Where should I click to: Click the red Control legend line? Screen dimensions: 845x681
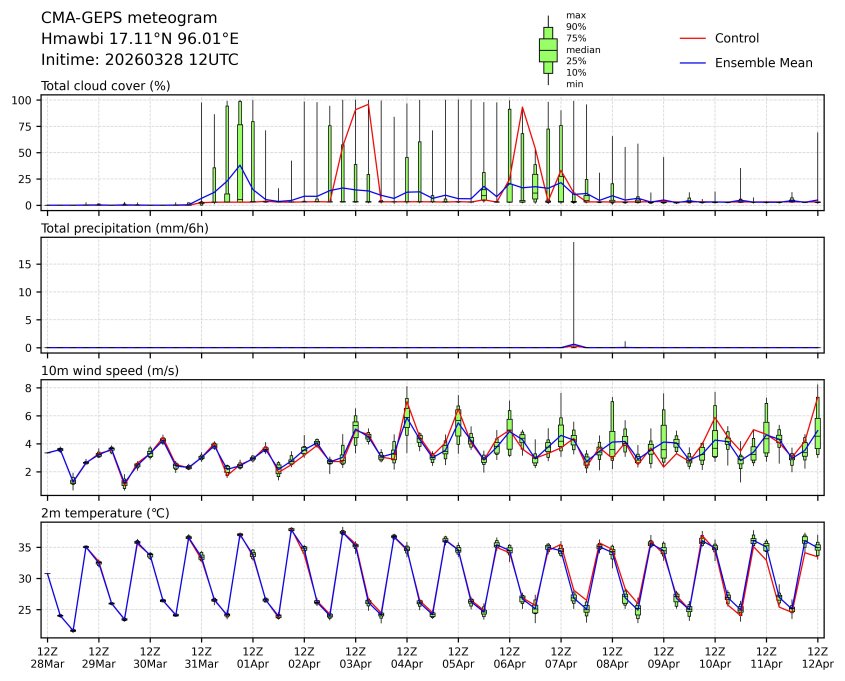pos(693,38)
